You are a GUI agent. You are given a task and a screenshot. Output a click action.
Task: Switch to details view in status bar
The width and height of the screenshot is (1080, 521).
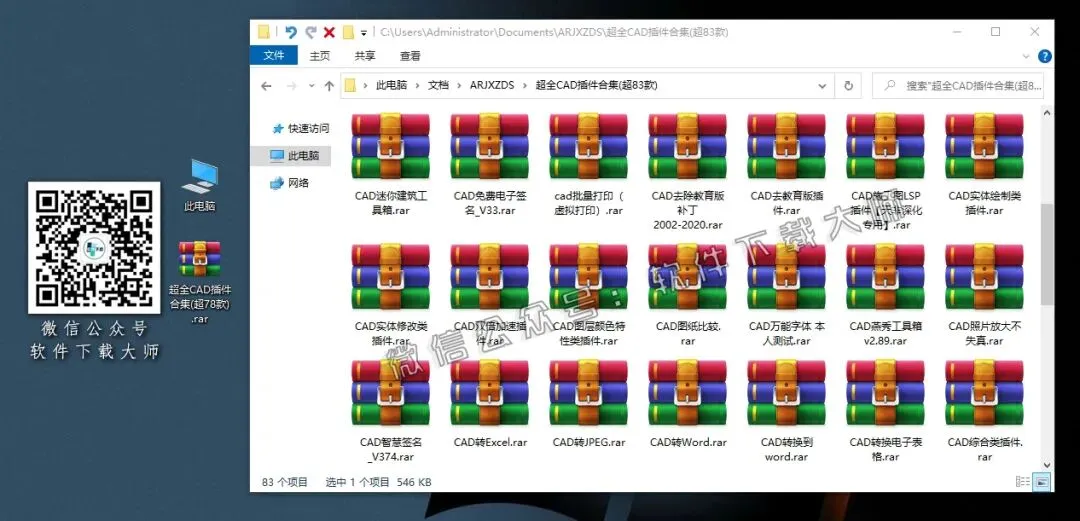click(1023, 482)
